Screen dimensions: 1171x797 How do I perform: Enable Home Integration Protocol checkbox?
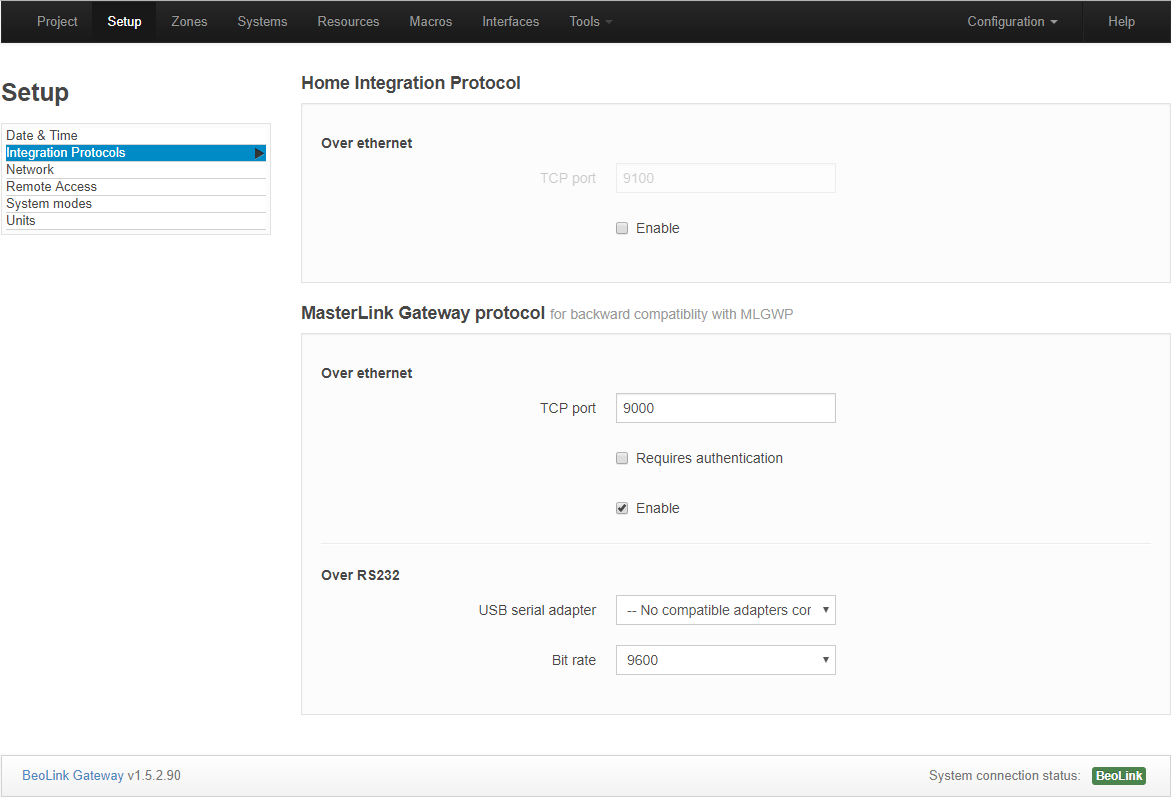(x=622, y=228)
